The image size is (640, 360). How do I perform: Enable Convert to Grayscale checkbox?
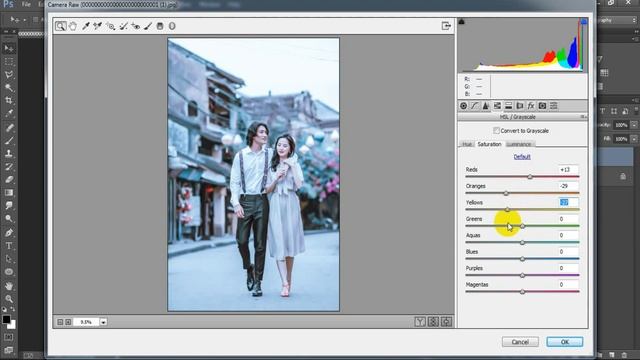pyautogui.click(x=496, y=131)
